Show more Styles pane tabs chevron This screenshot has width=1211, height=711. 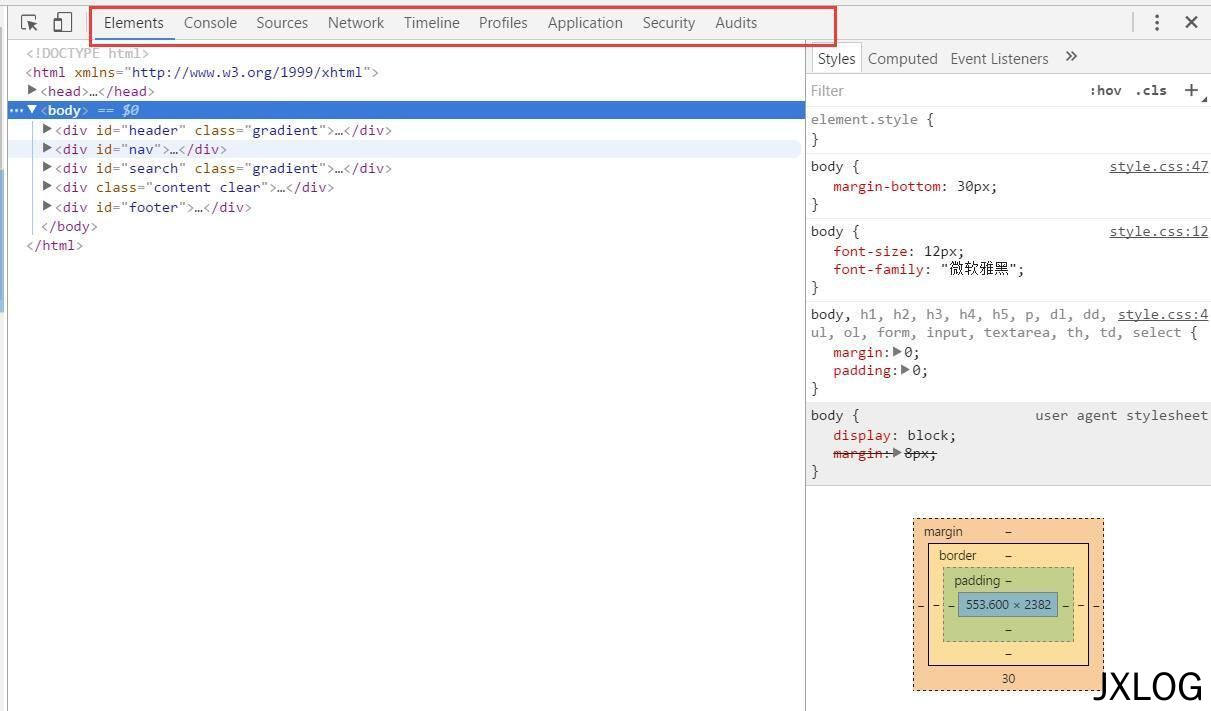click(1071, 57)
